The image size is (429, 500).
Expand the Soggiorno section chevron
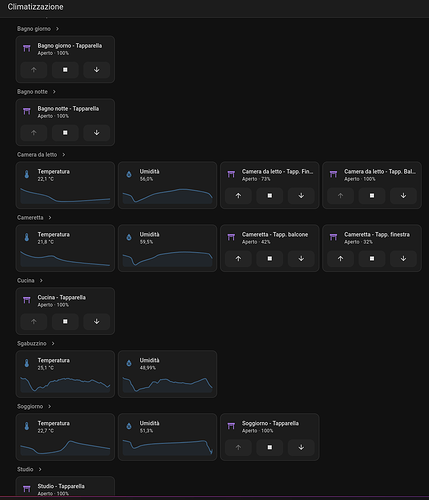(50, 406)
